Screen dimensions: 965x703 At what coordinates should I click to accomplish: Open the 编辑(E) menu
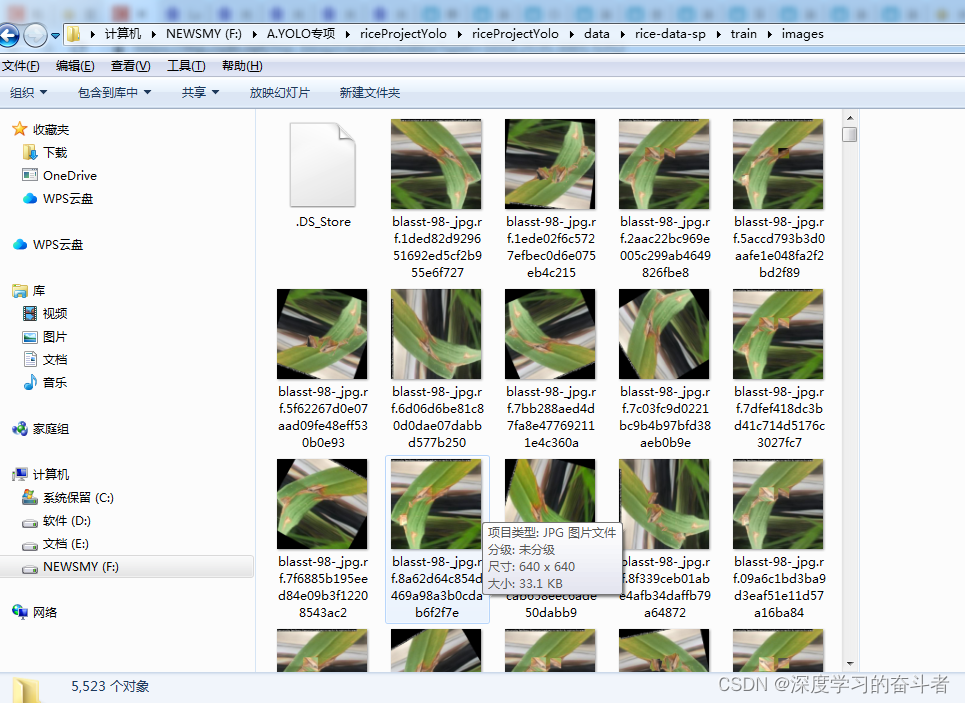point(75,66)
